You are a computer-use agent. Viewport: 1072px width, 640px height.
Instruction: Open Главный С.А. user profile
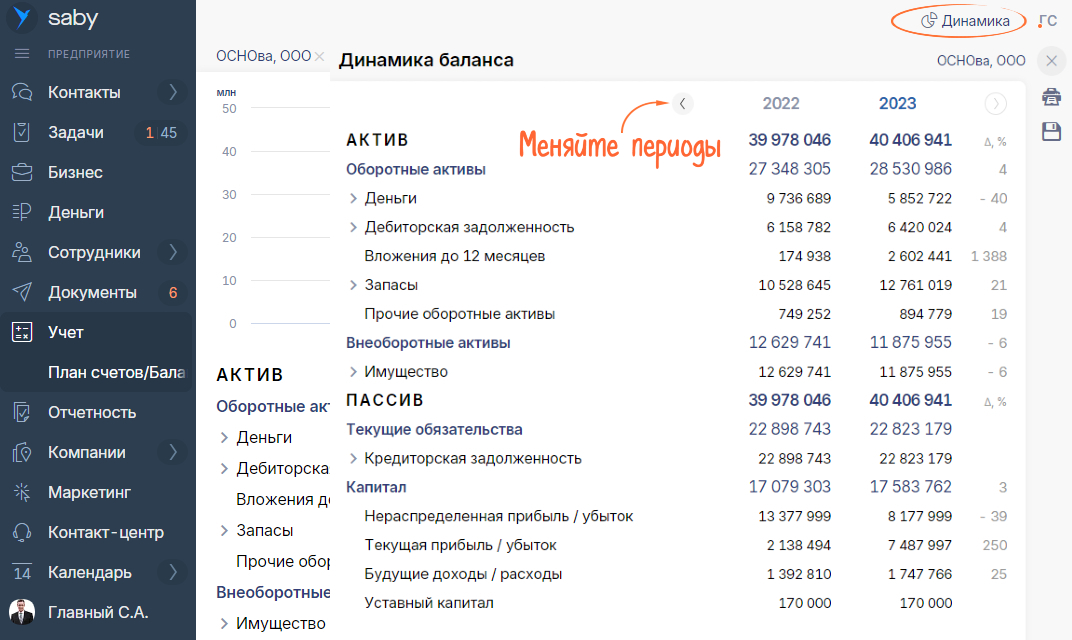98,612
